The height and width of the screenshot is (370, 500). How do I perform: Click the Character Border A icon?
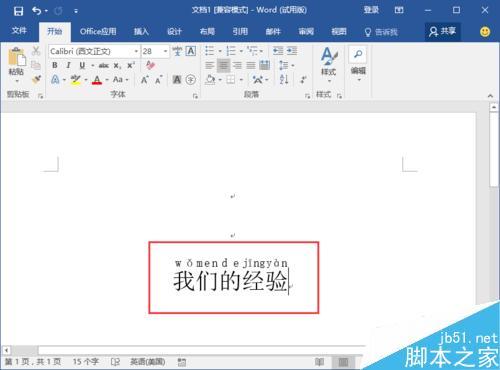[190, 51]
